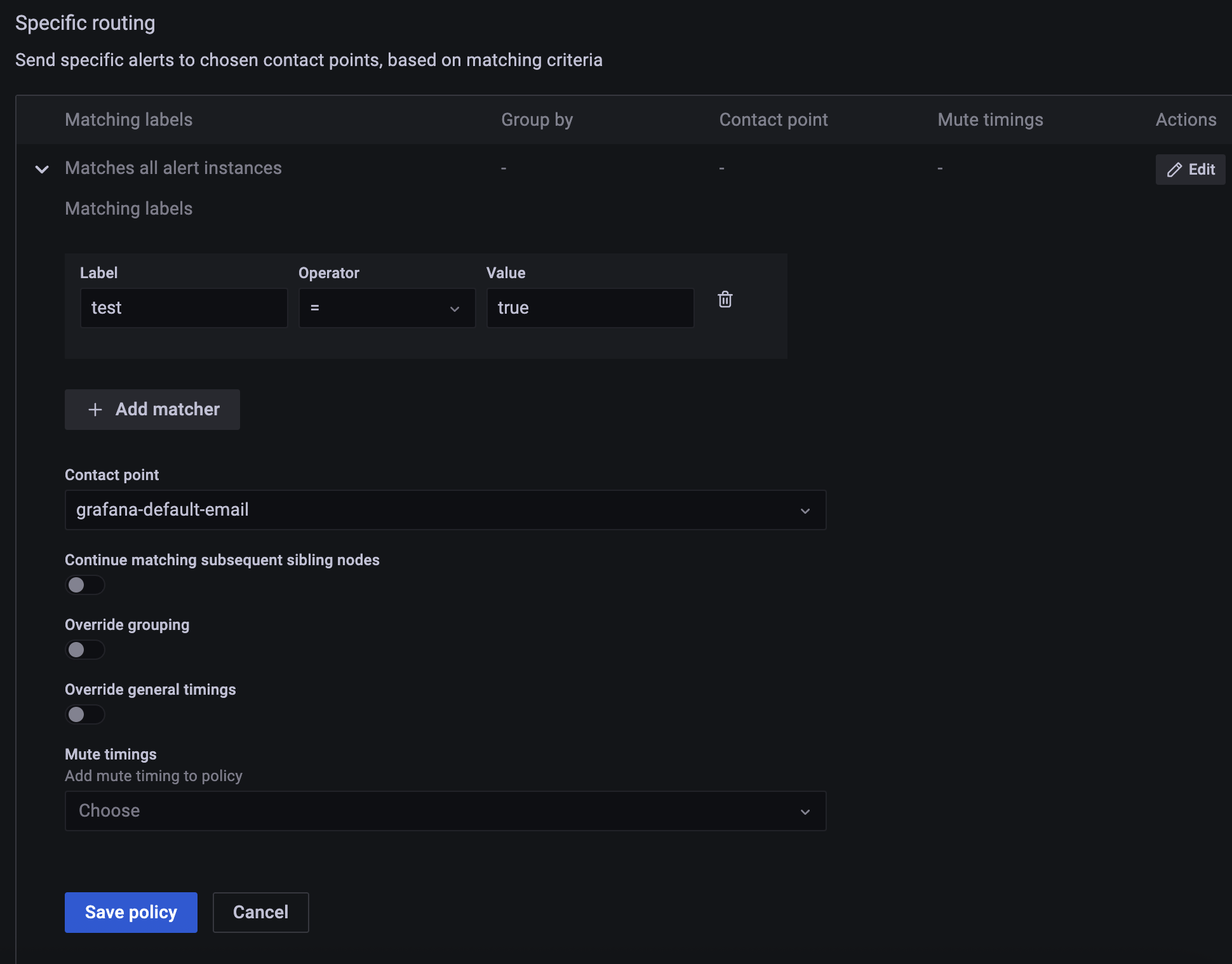Enable the Override grouping switch
Image resolution: width=1232 pixels, height=964 pixels.
84,650
